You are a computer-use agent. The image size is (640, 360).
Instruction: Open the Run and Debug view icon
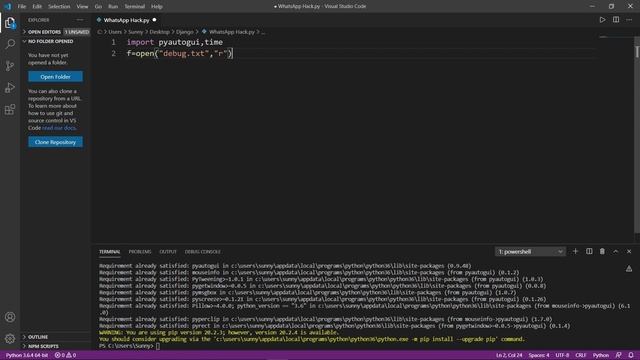click(x=10, y=87)
